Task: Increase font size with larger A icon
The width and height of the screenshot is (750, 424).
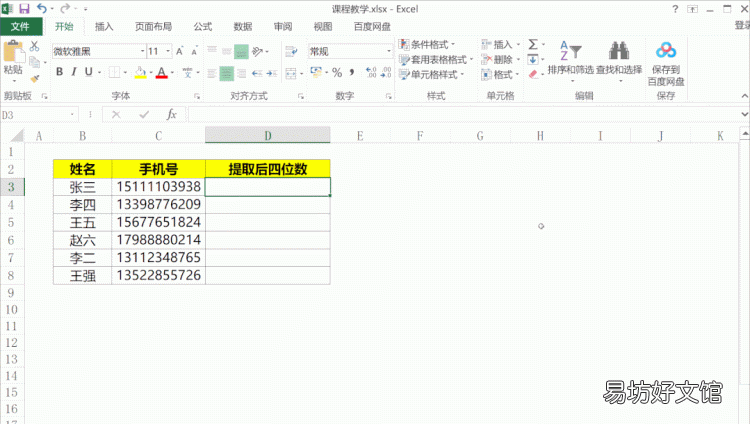Action: click(x=180, y=51)
